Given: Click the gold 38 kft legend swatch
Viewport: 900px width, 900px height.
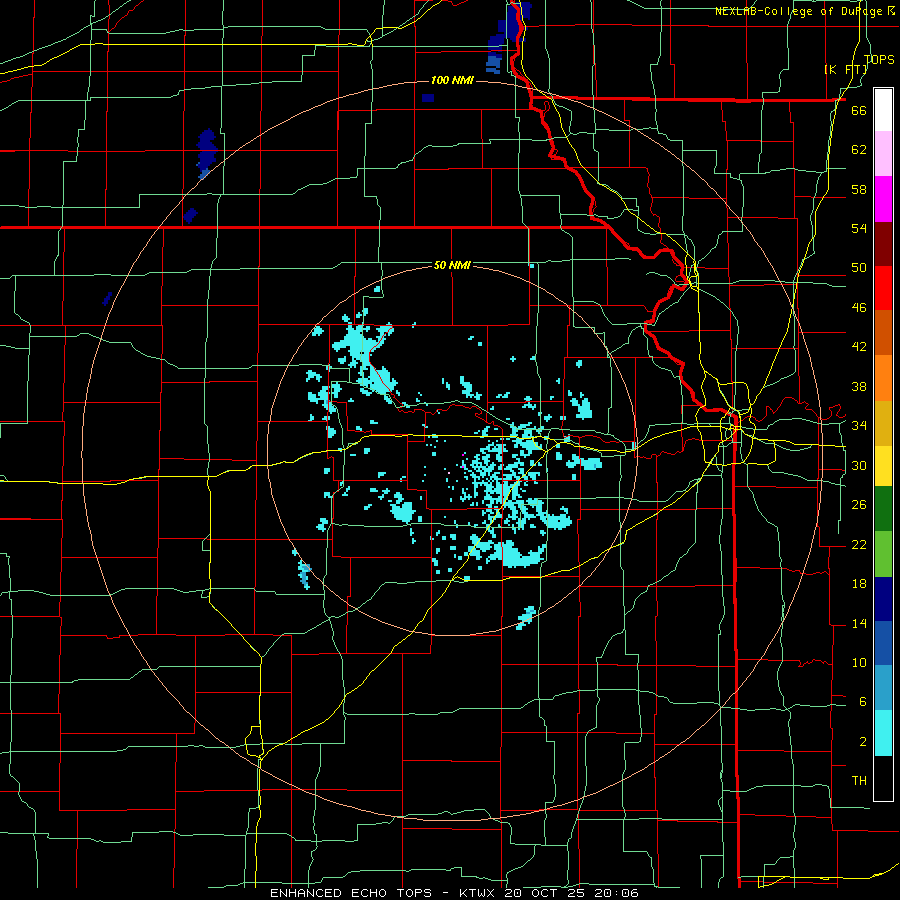Looking at the screenshot, I should pyautogui.click(x=883, y=423).
